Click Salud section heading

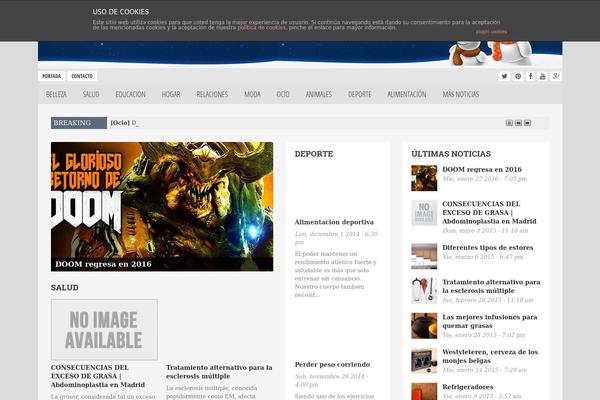(65, 288)
